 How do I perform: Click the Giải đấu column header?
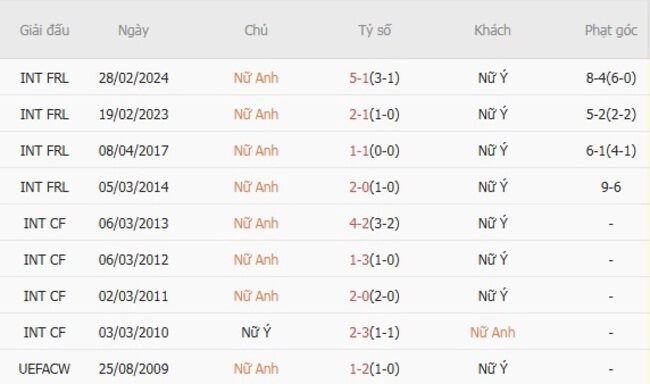tap(44, 30)
